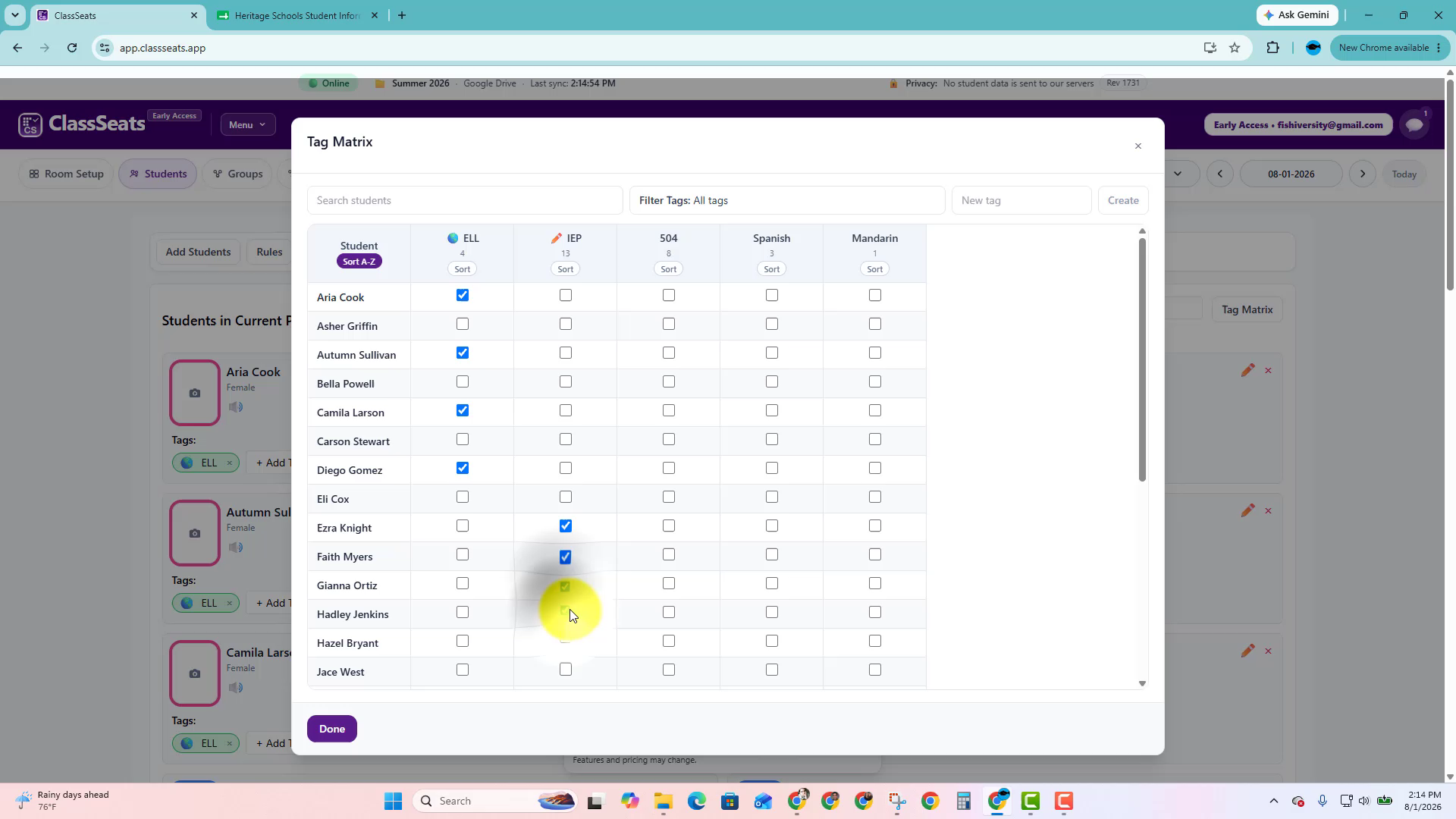Go to previous date arrow
Viewport: 1456px width, 819px height.
coord(1219,174)
